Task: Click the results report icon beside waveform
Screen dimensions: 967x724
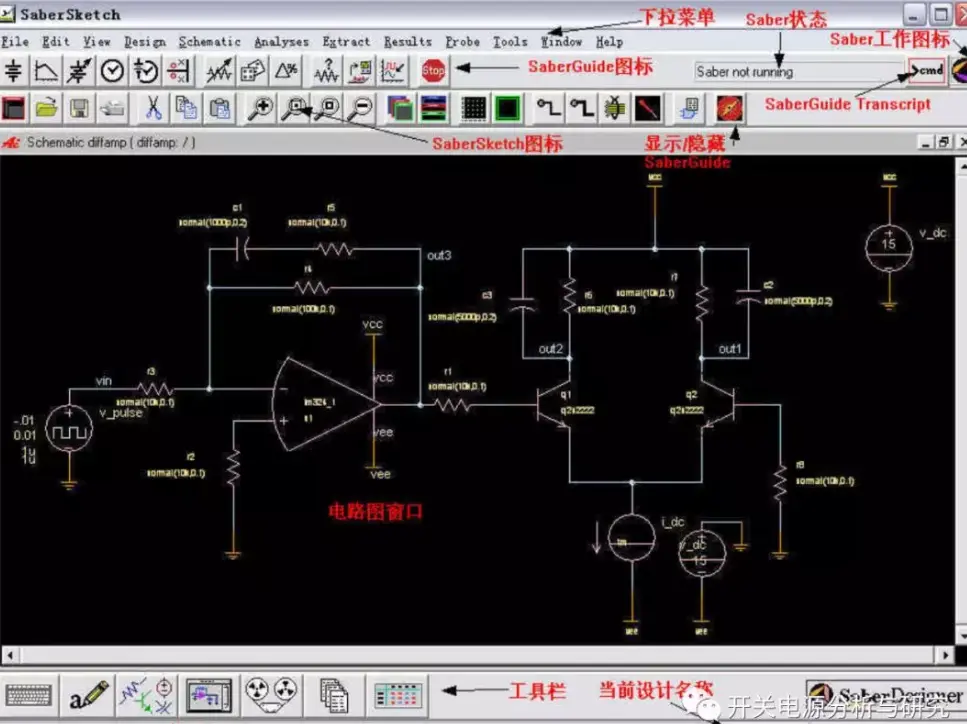Action: tap(360, 72)
